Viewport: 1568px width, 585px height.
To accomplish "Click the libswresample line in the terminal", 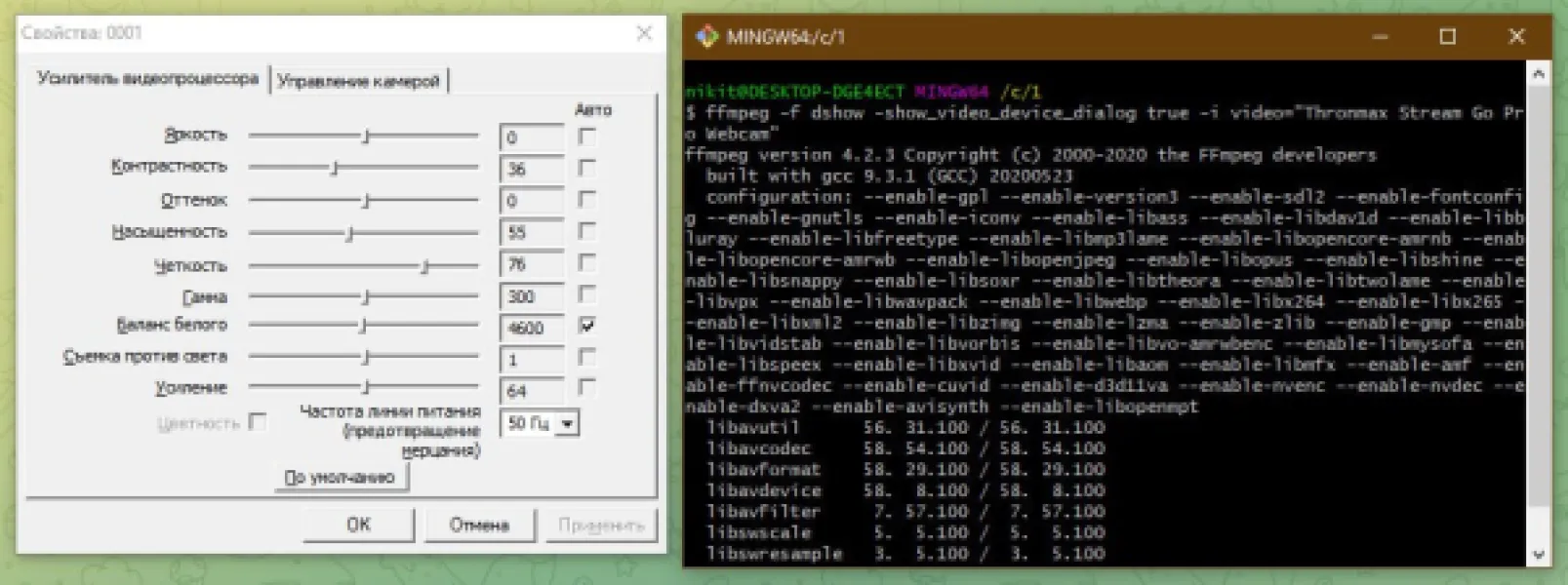I will tap(905, 554).
